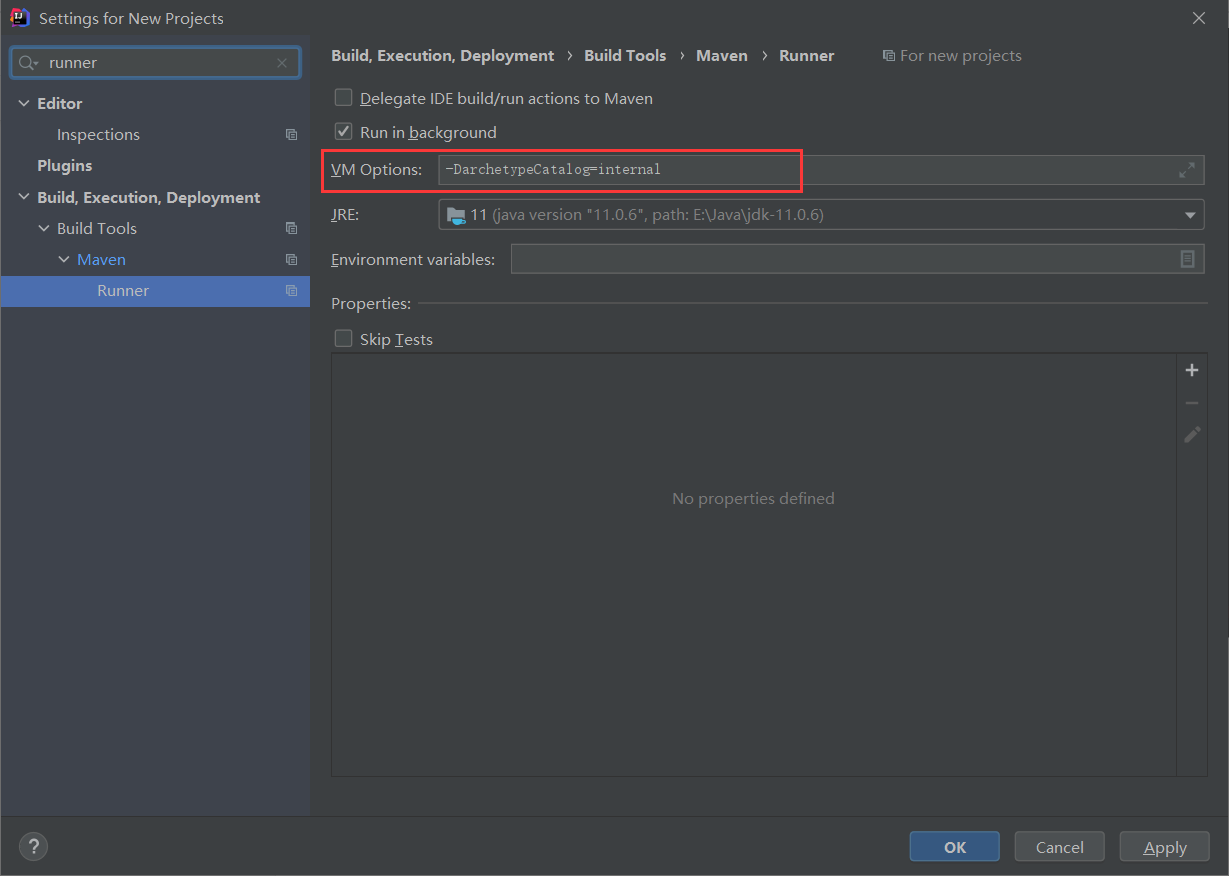Viewport: 1229px width, 876px height.
Task: Click the Apply button
Action: pyautogui.click(x=1165, y=847)
